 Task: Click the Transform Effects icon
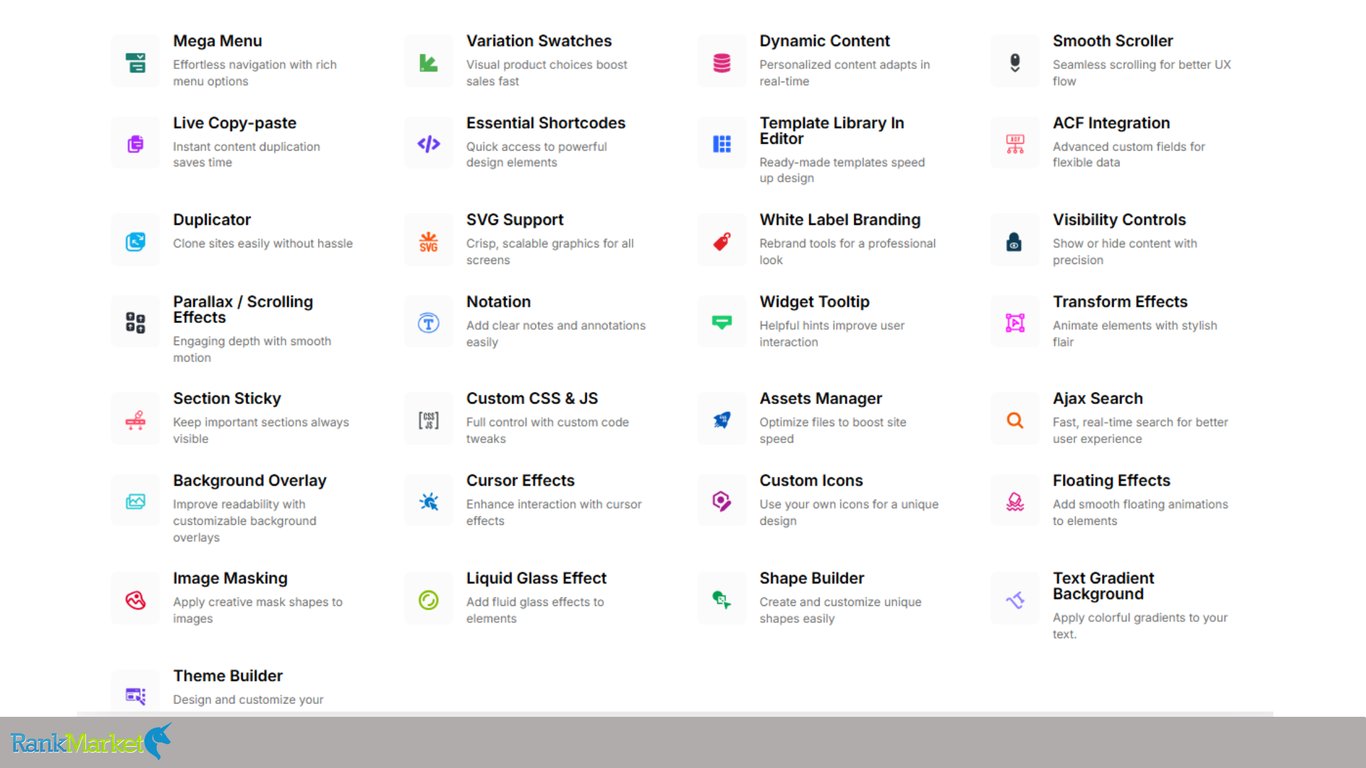click(x=1015, y=323)
